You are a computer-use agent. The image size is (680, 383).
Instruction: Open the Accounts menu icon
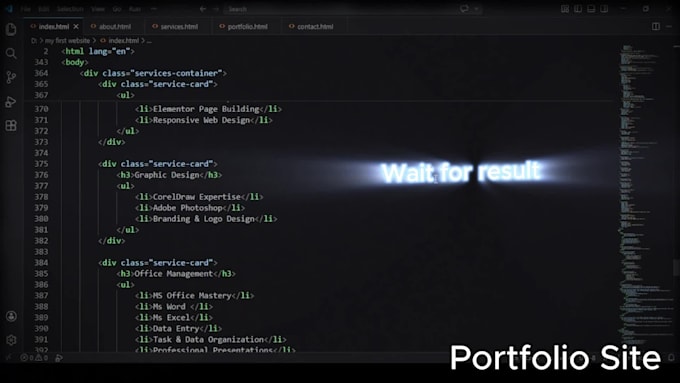pos(11,316)
